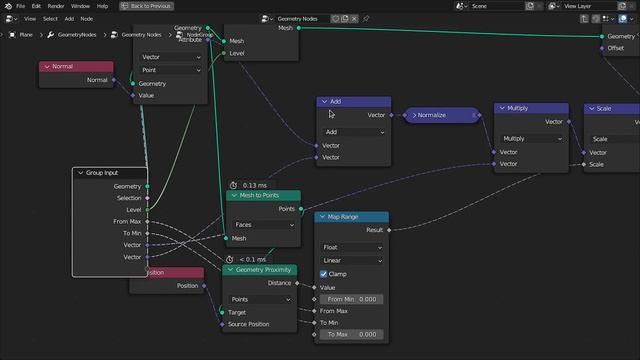Collapse the Mesh to Points node
Screen dimensions: 640x360
(234, 196)
